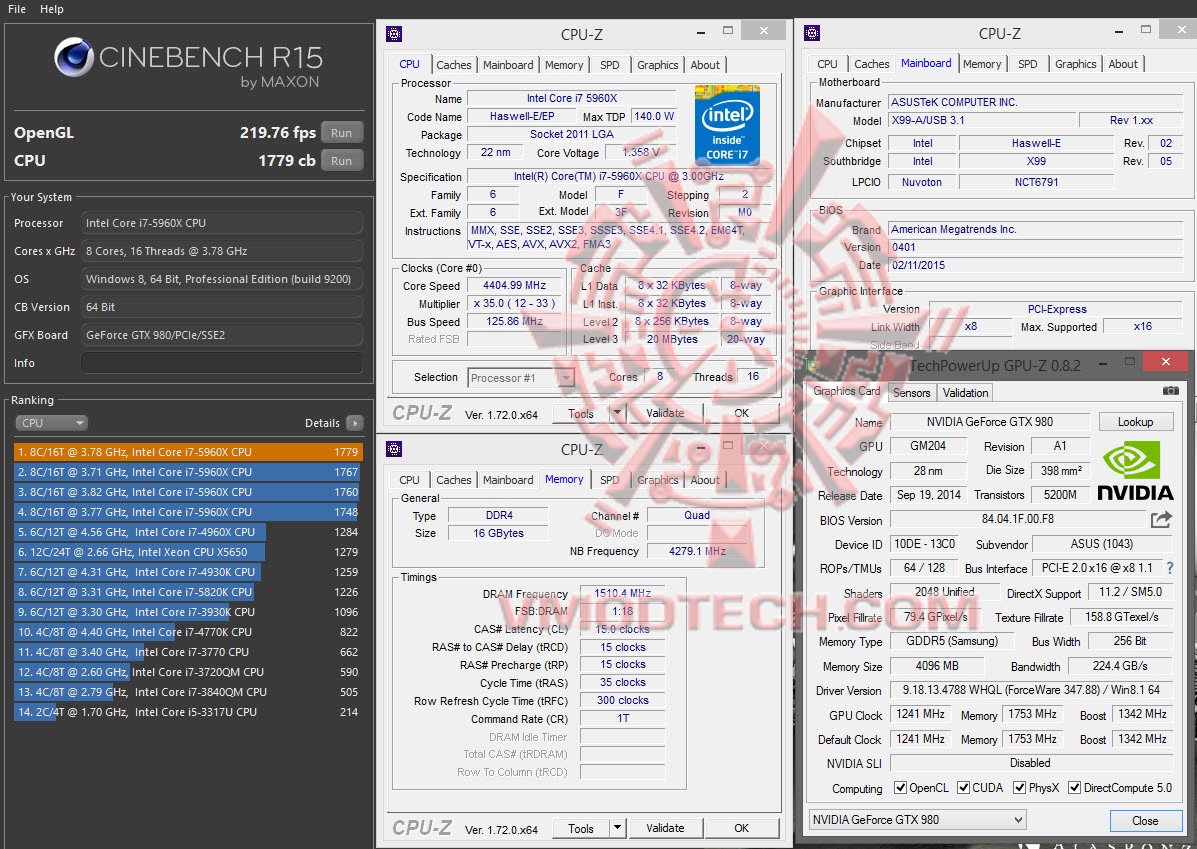1197x849 pixels.
Task: Toggle the DirectCompute 5.0 checkbox
Action: click(1074, 787)
